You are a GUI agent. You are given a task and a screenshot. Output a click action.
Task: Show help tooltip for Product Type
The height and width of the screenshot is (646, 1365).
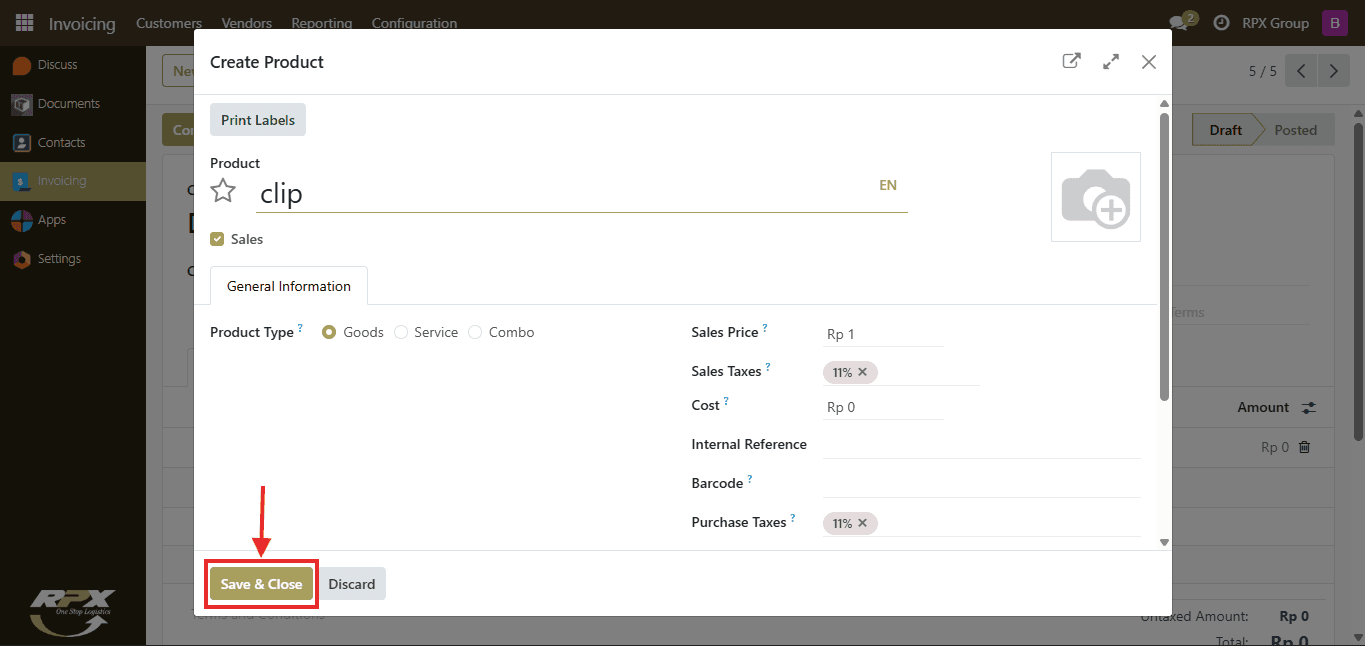pyautogui.click(x=300, y=328)
